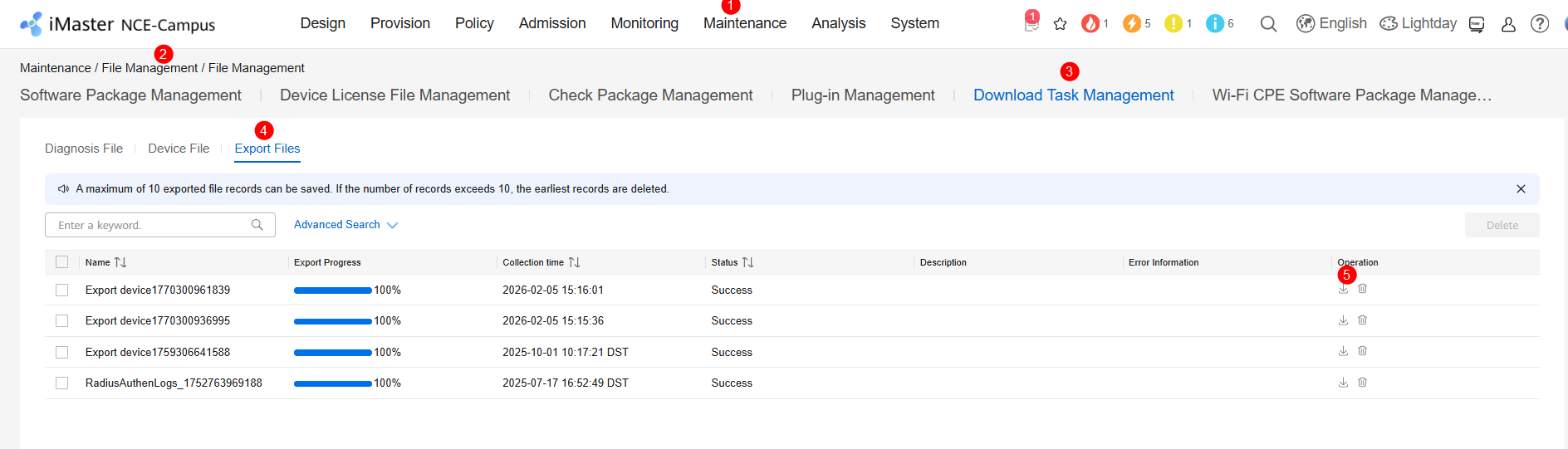Delete the RadiusAuthenLogs_1752763969188 record via trash icon
The height and width of the screenshot is (449, 1568).
pos(1362,383)
